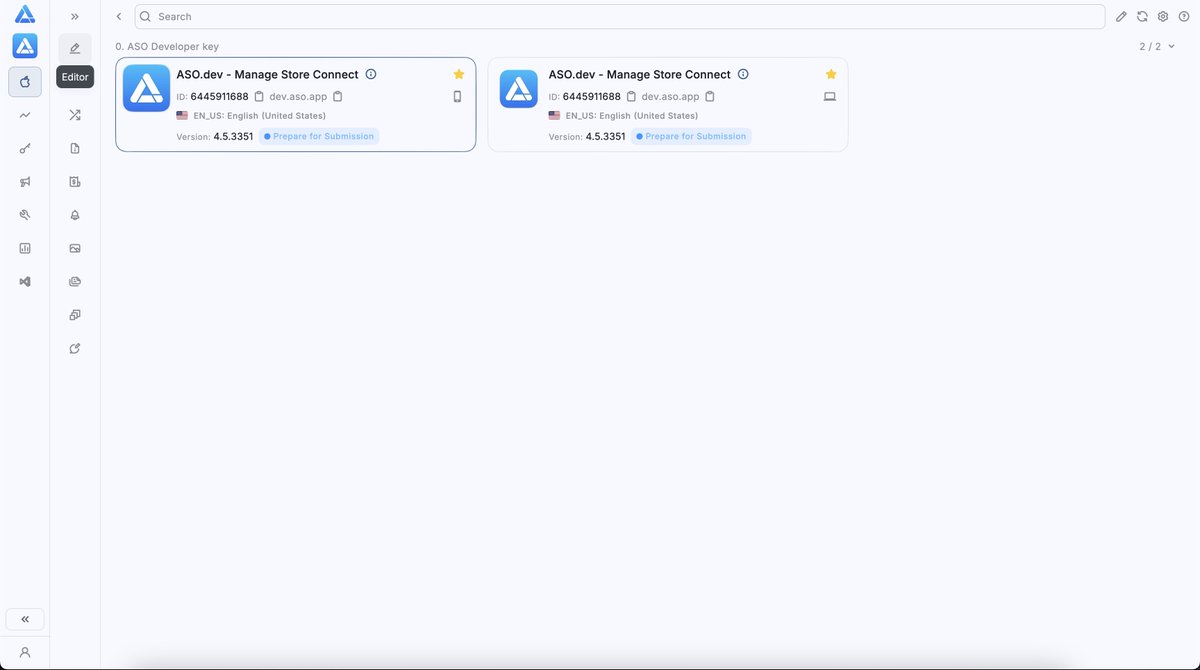Click Prepare for Submission badge on Mac card
The height and width of the screenshot is (670, 1200).
click(x=691, y=136)
